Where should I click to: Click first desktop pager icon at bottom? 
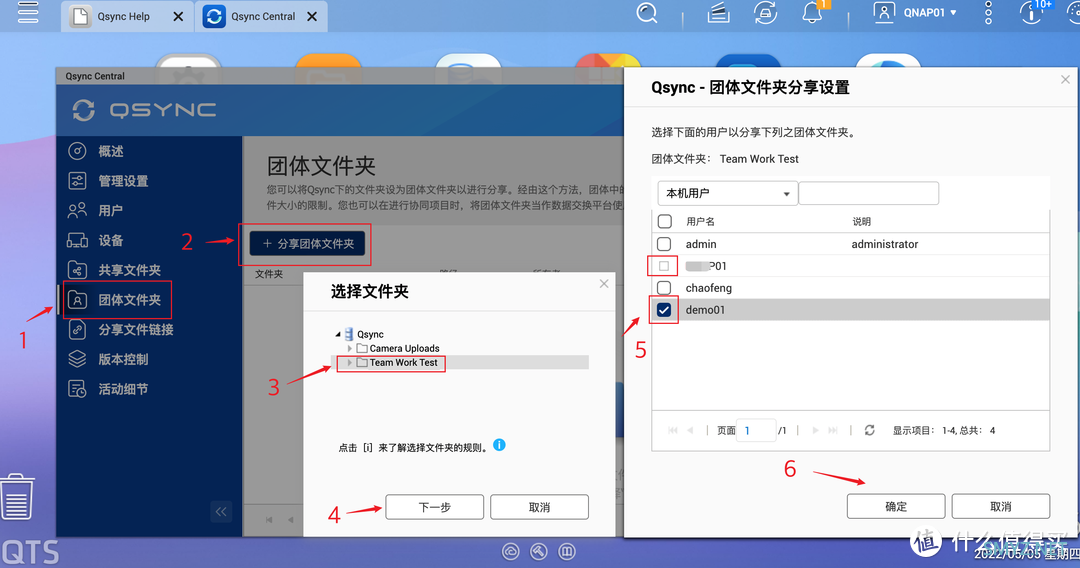point(510,551)
